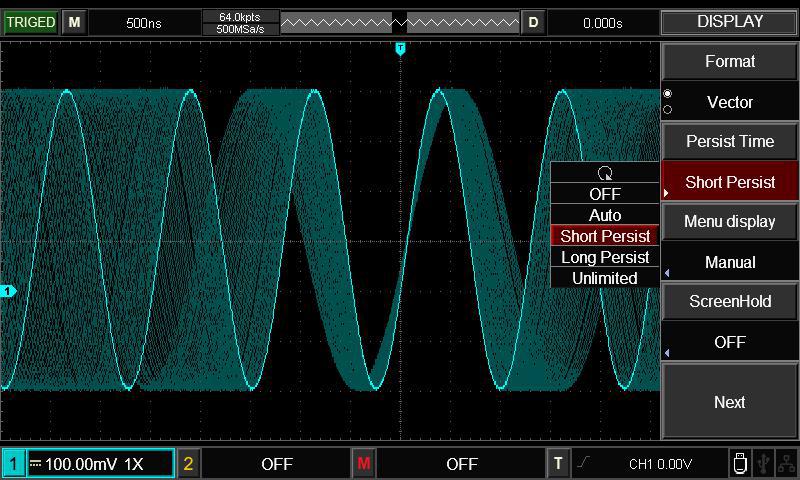Image resolution: width=800 pixels, height=480 pixels.
Task: Click the USB connection trident icon
Action: pos(763,463)
